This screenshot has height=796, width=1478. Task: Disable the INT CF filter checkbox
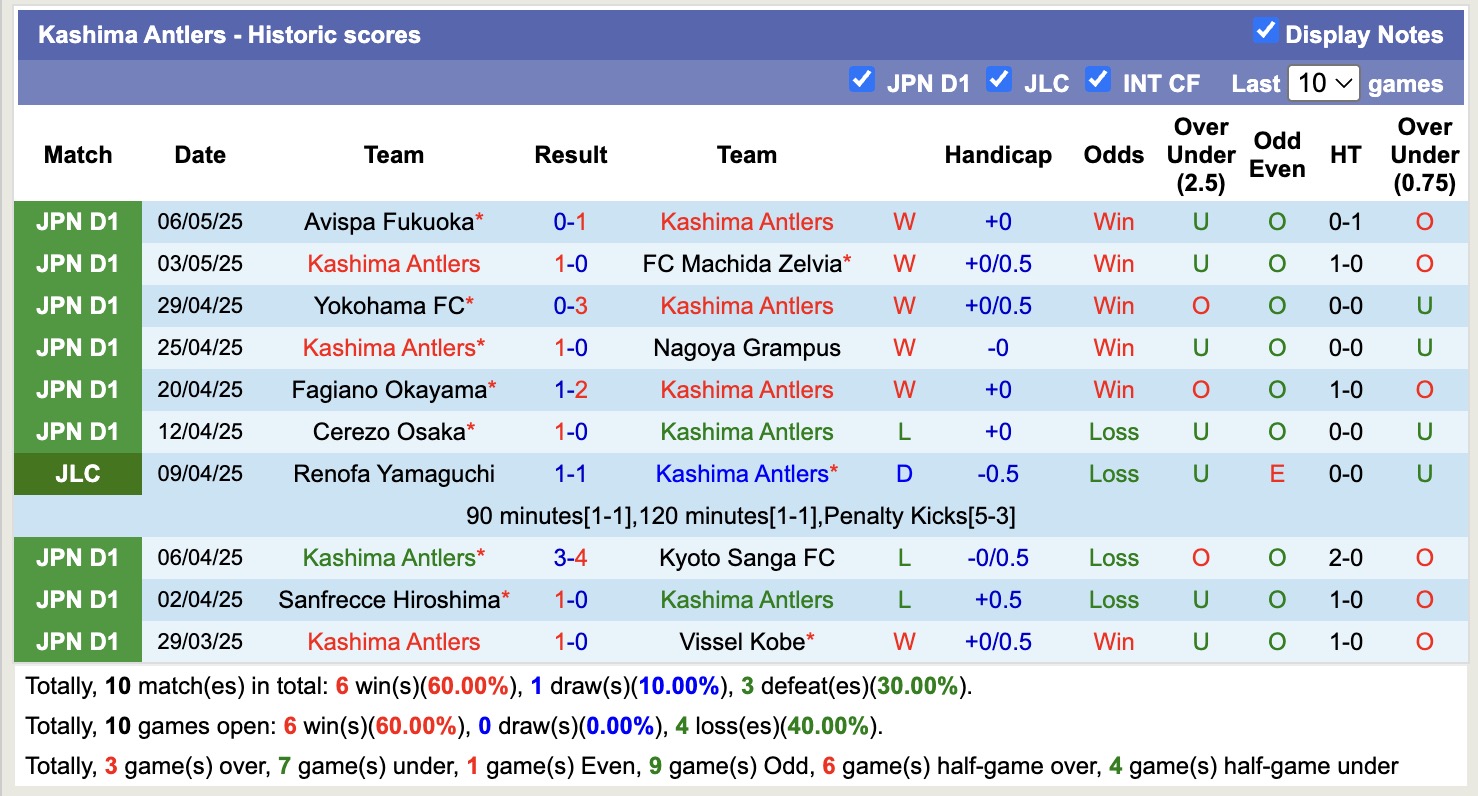[x=1098, y=80]
